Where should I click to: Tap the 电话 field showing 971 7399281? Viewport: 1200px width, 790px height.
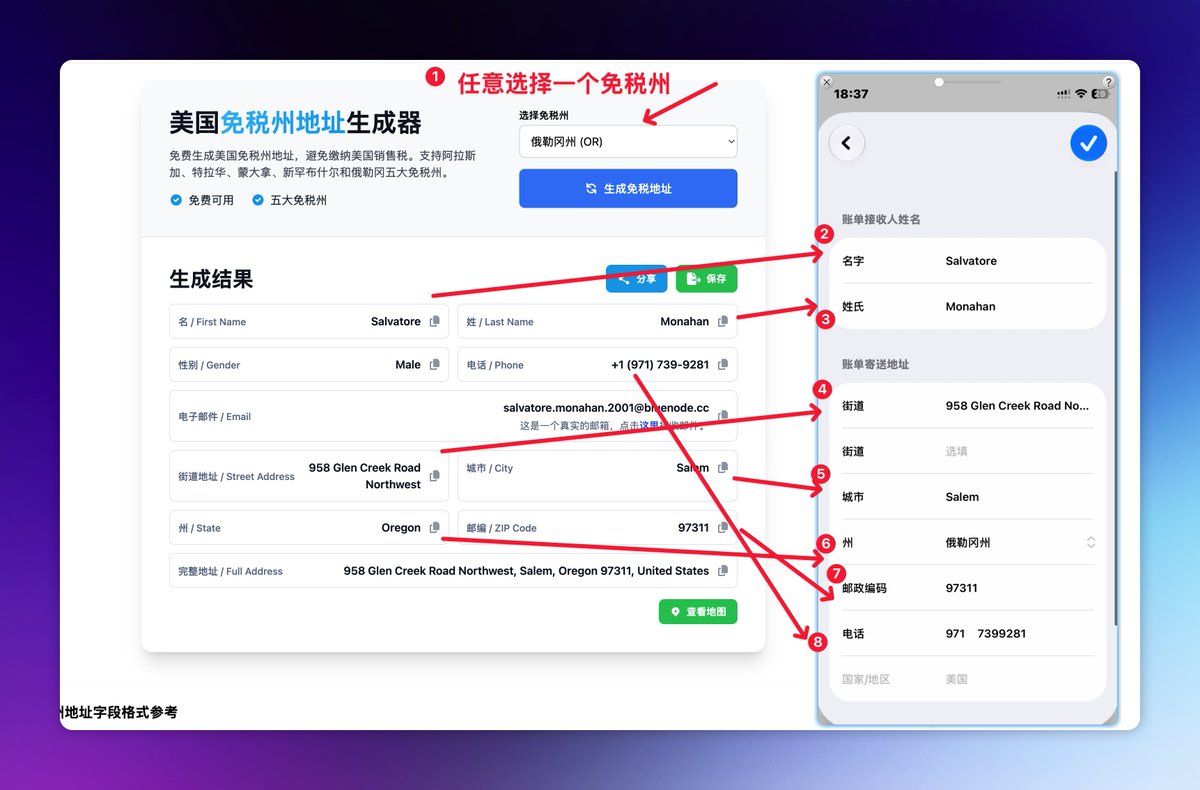tap(968, 633)
